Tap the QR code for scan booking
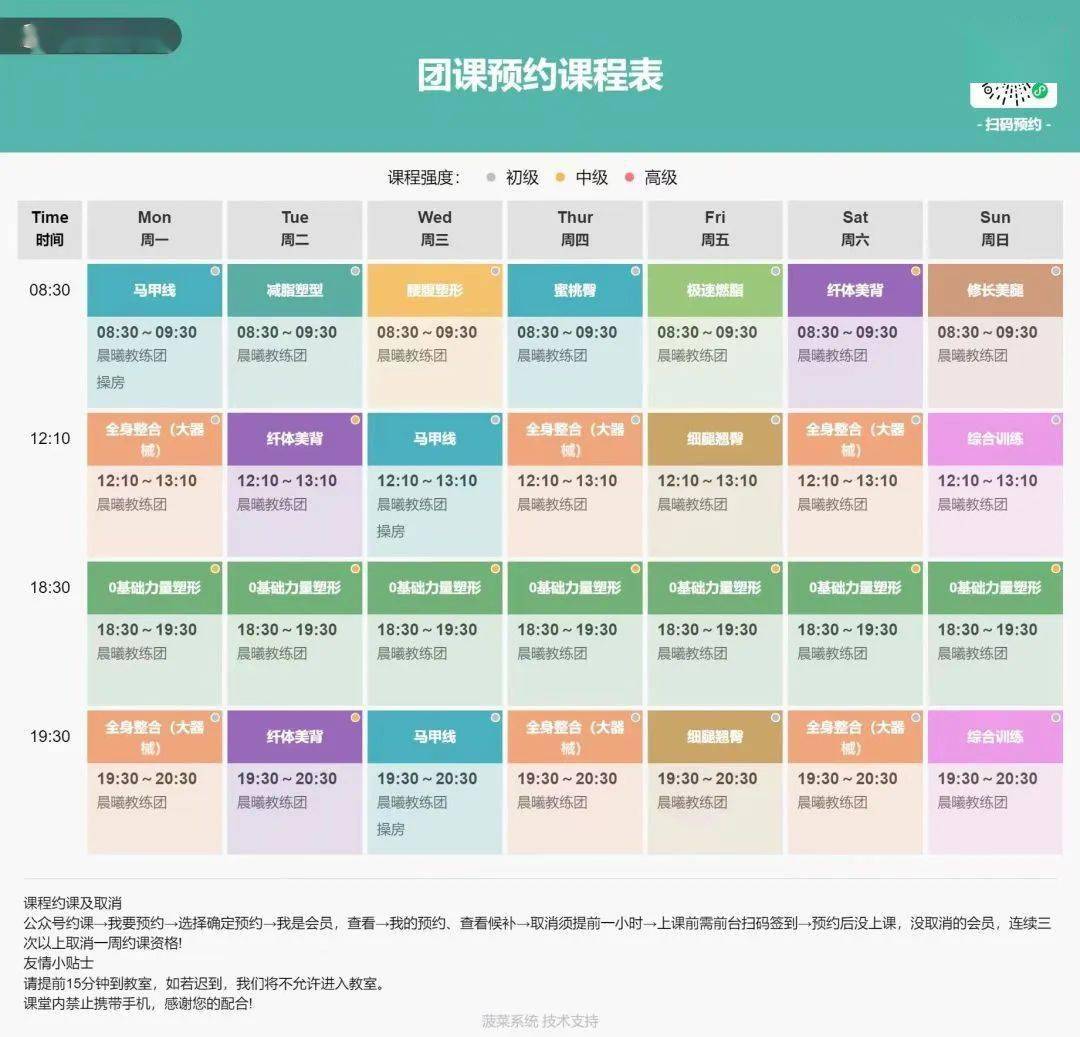This screenshot has width=1080, height=1037. (x=1013, y=94)
